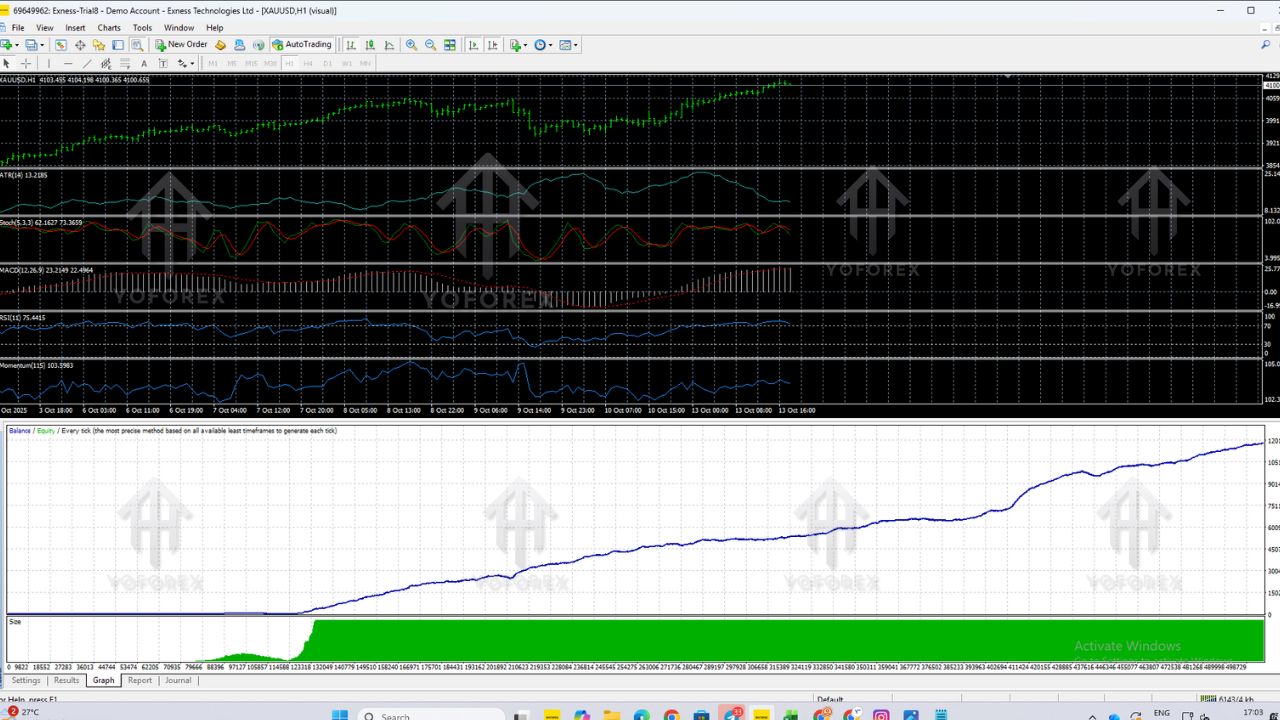Select the Horizontal Line drawing tool
1280x720 pixels.
68,63
